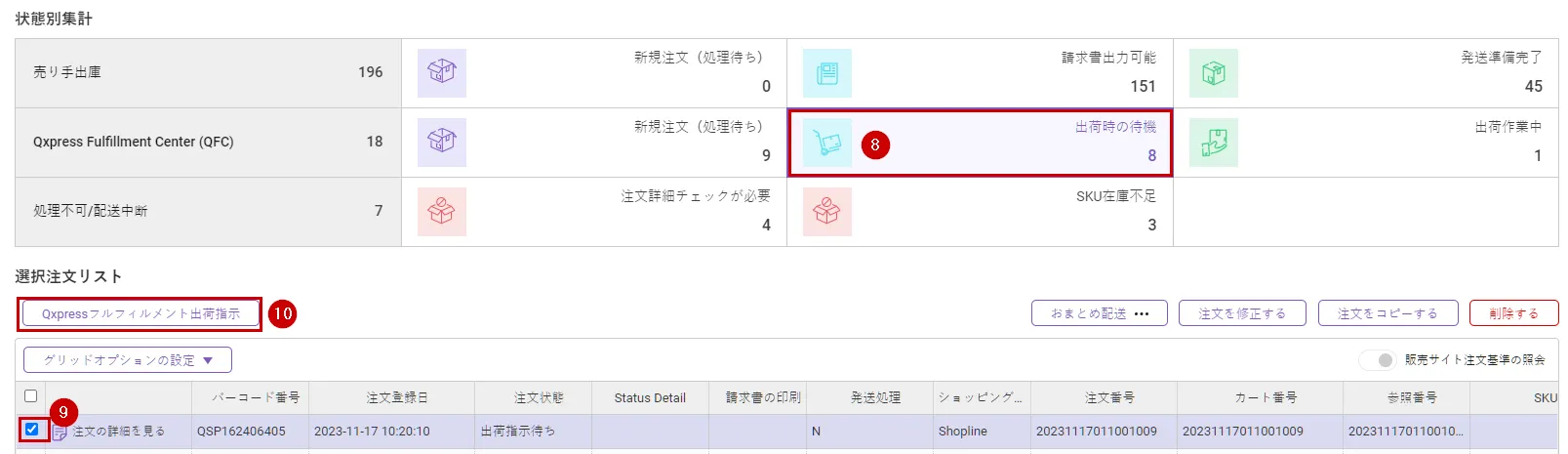
Task: Click the 請求書出力可能 invoice icon
Action: click(826, 73)
